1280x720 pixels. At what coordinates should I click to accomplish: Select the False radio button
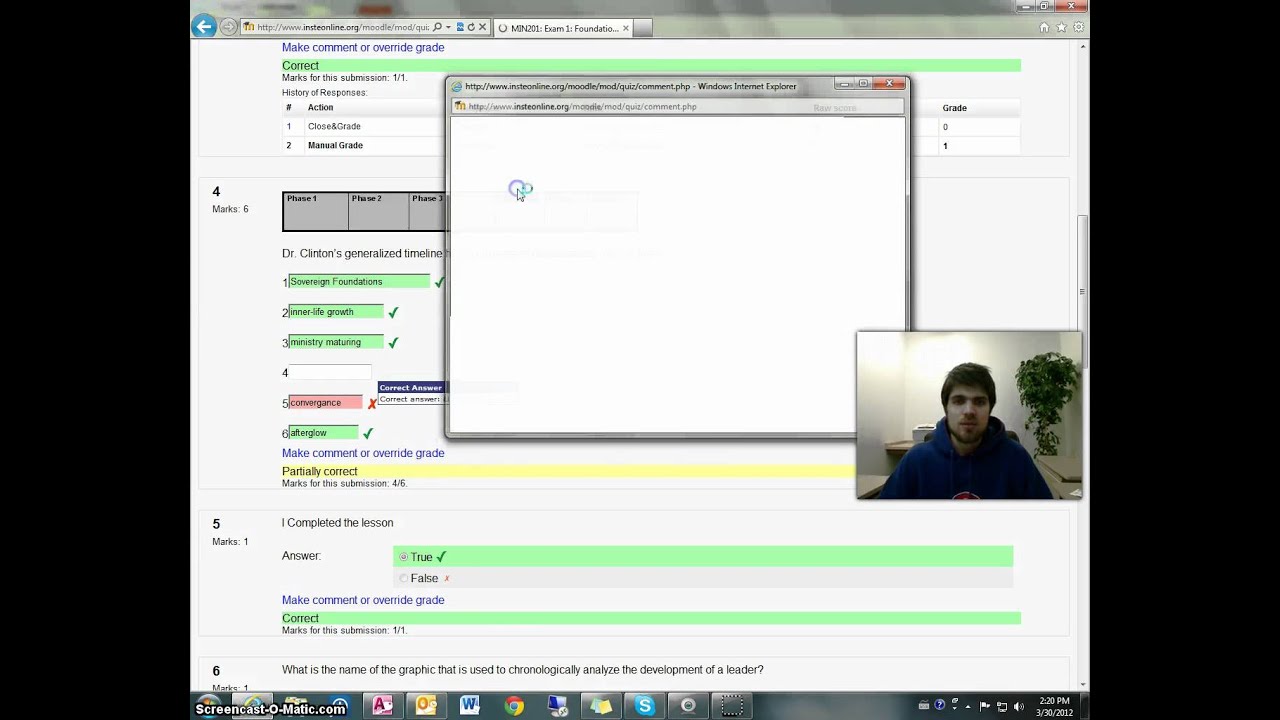[x=404, y=578]
